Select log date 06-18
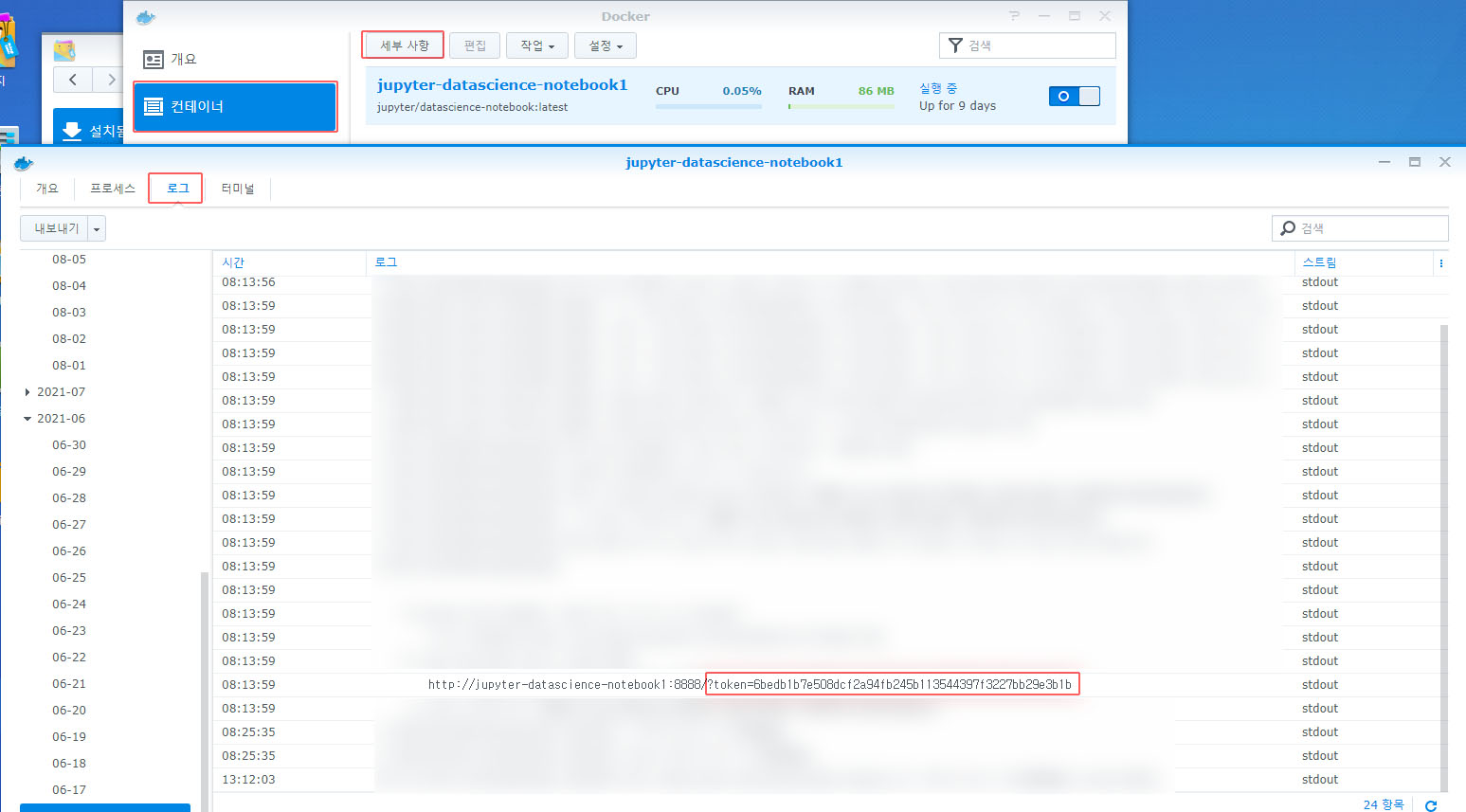Screen dimensions: 1466x812 point(69,764)
